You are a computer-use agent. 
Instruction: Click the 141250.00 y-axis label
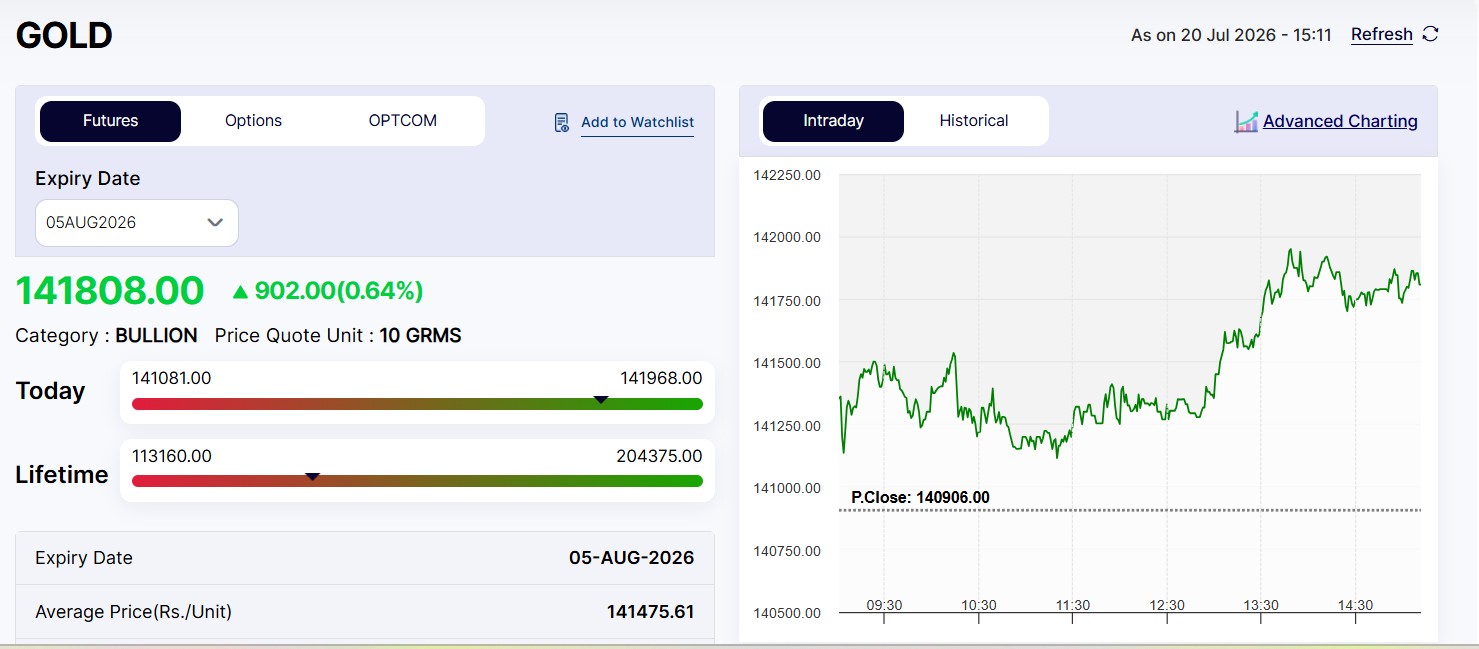point(787,426)
